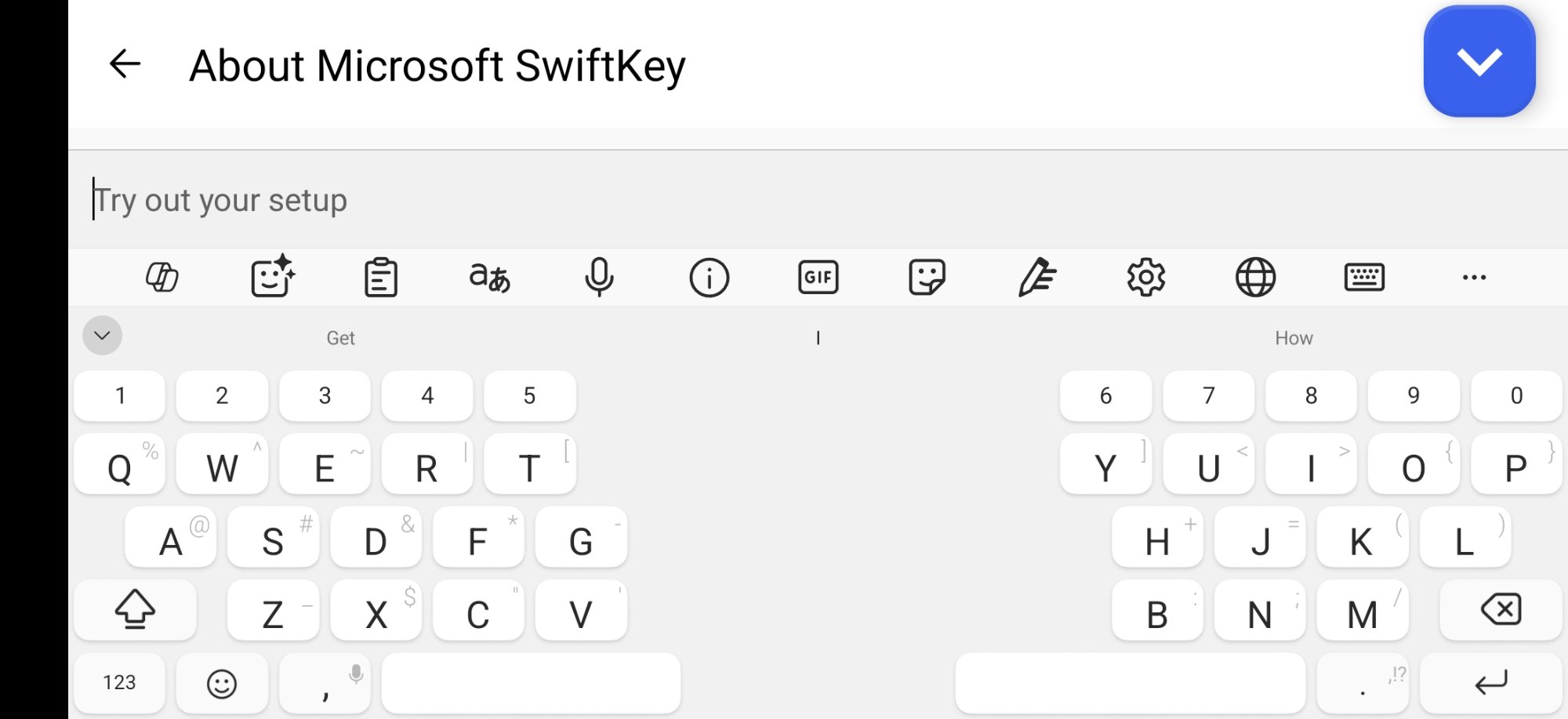Toggle the Shift key
The height and width of the screenshot is (719, 1568).
(x=135, y=610)
